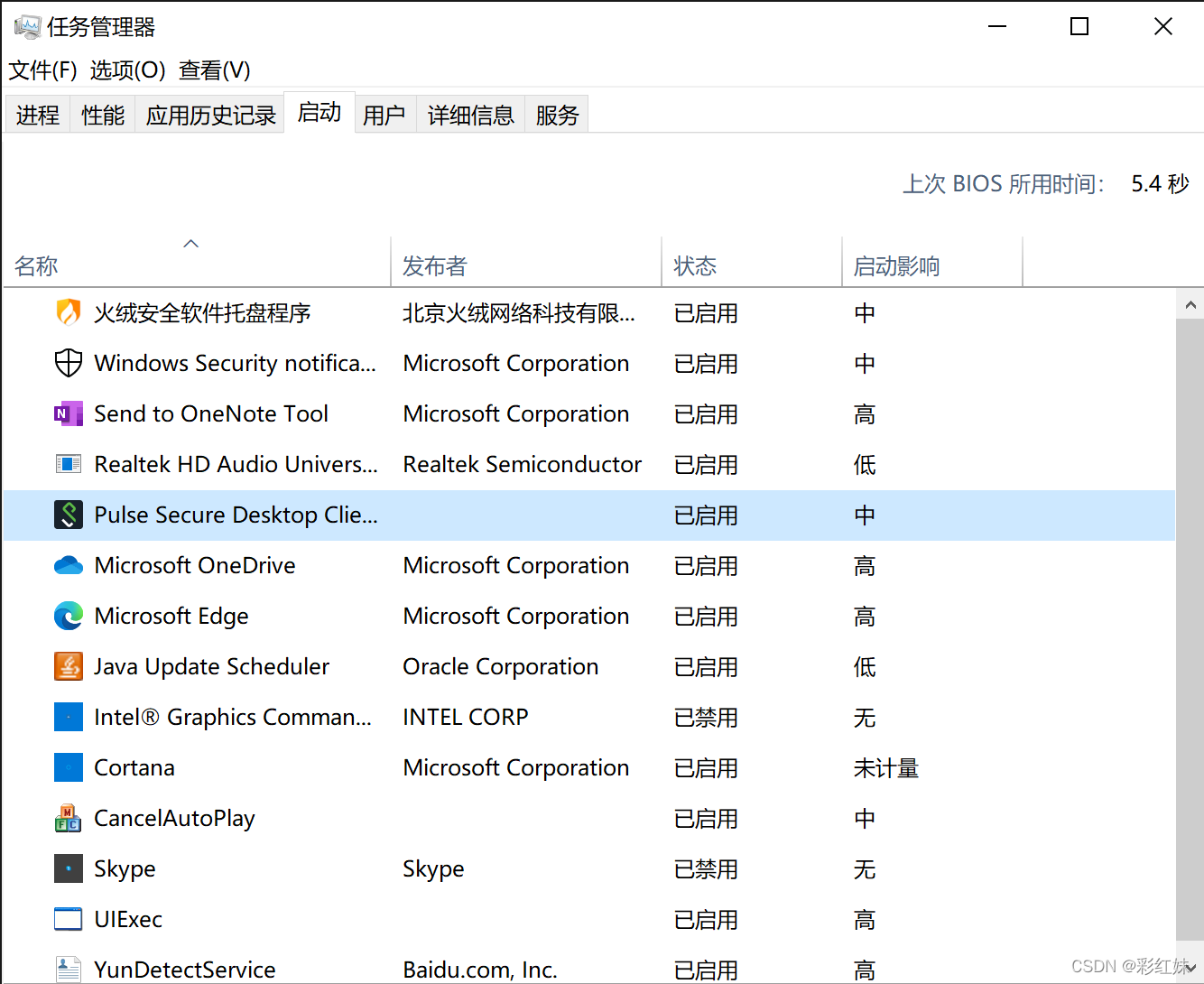Screen dimensions: 1204x984
Task: Switch to the 详细信息 tab
Action: [470, 115]
